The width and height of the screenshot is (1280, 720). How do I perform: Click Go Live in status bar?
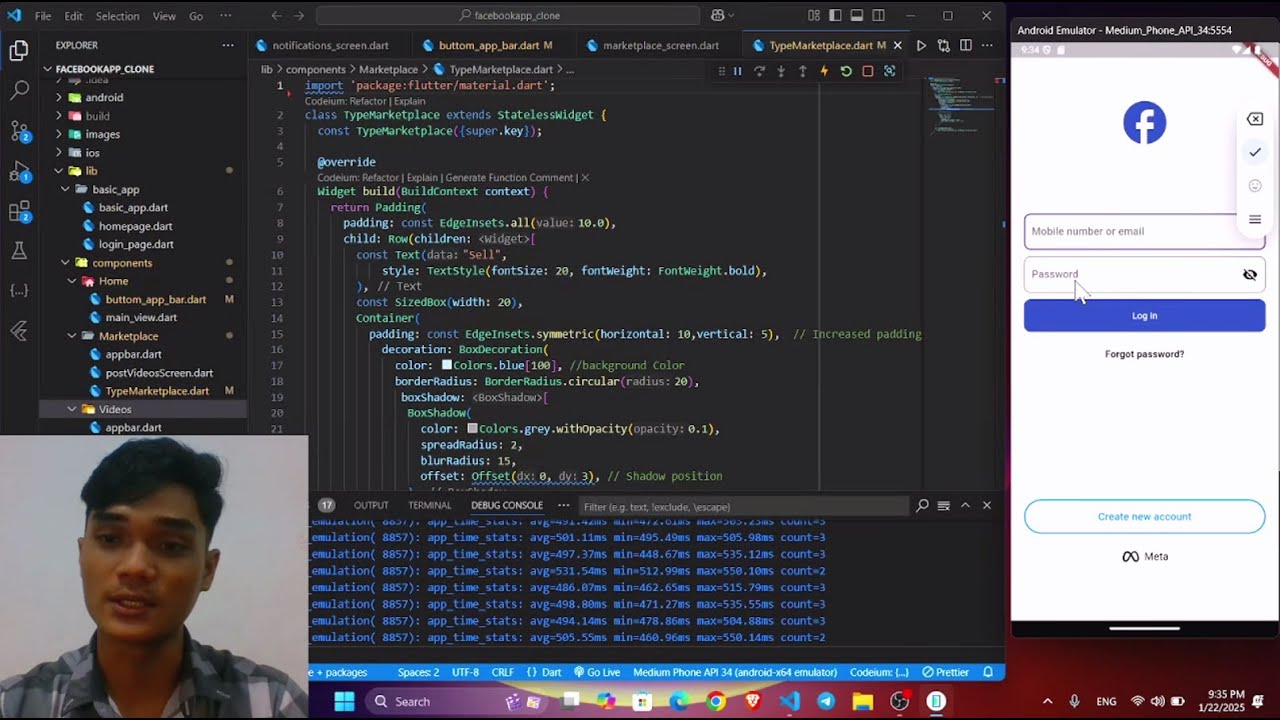pos(597,672)
